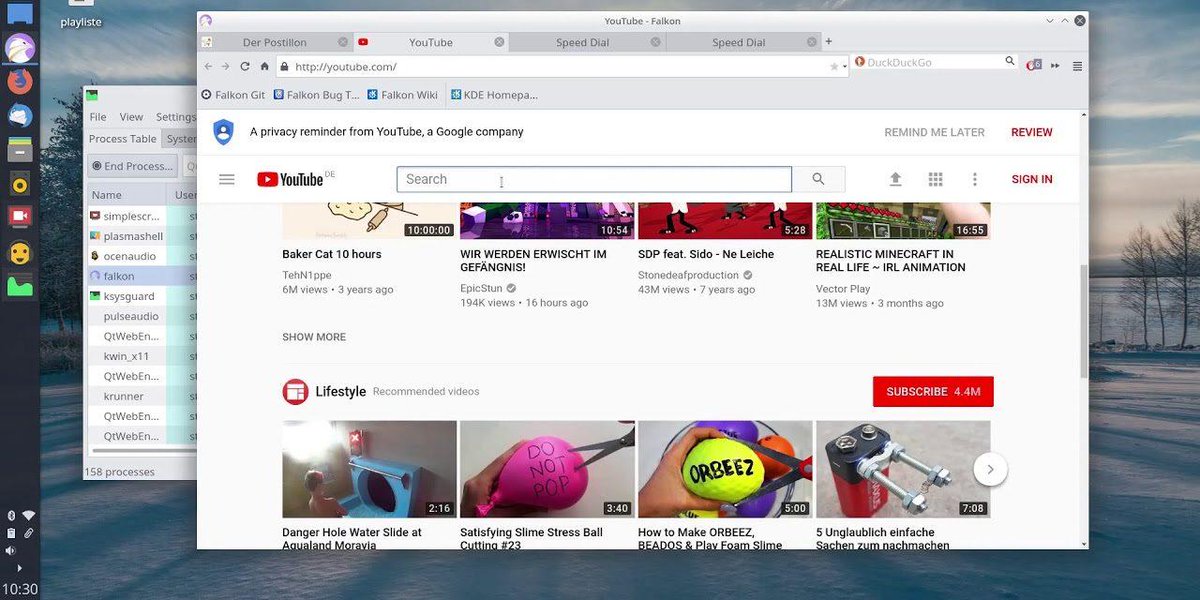Click REVIEW on privacy reminder
The width and height of the screenshot is (1200, 600).
coord(1031,132)
